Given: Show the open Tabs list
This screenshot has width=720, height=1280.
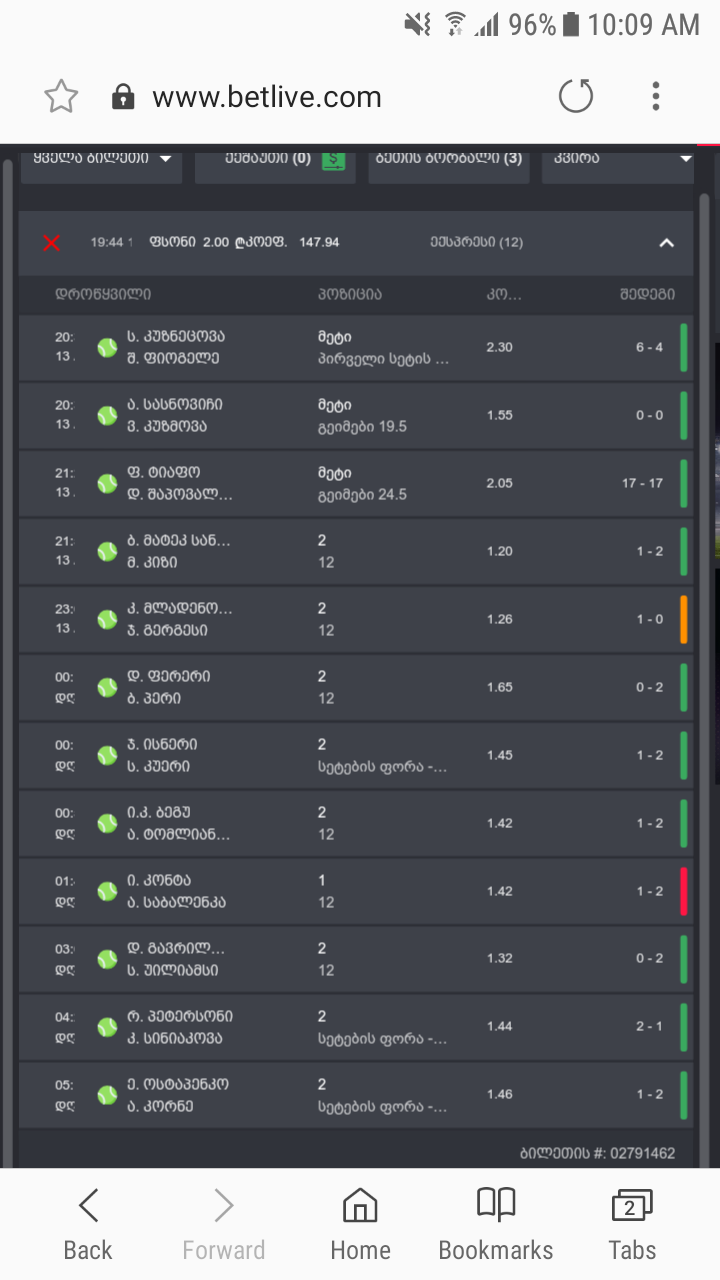Looking at the screenshot, I should pos(632,1224).
